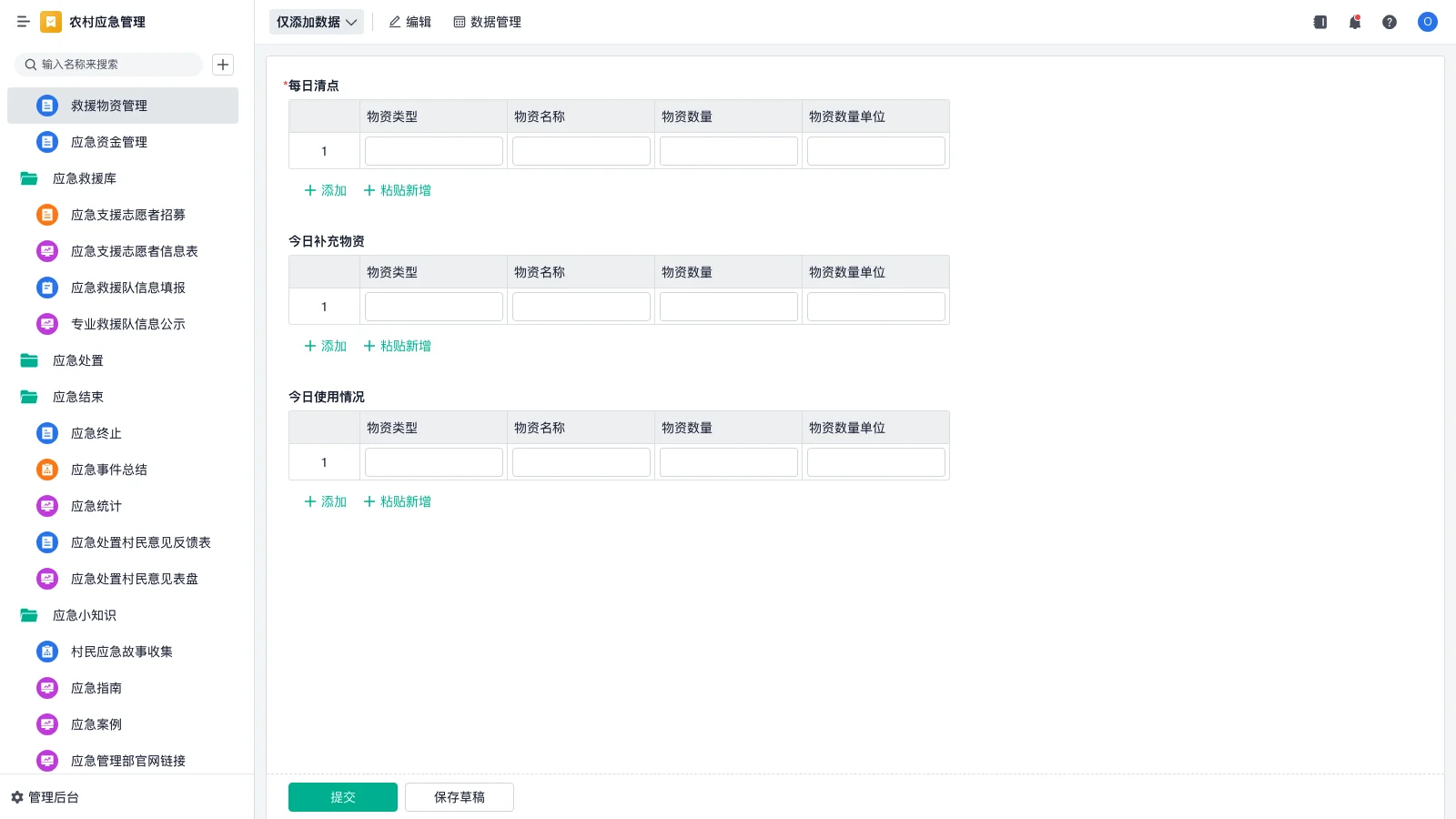
Task: Click 物资数量 input in 每日清点 row
Action: click(x=729, y=151)
